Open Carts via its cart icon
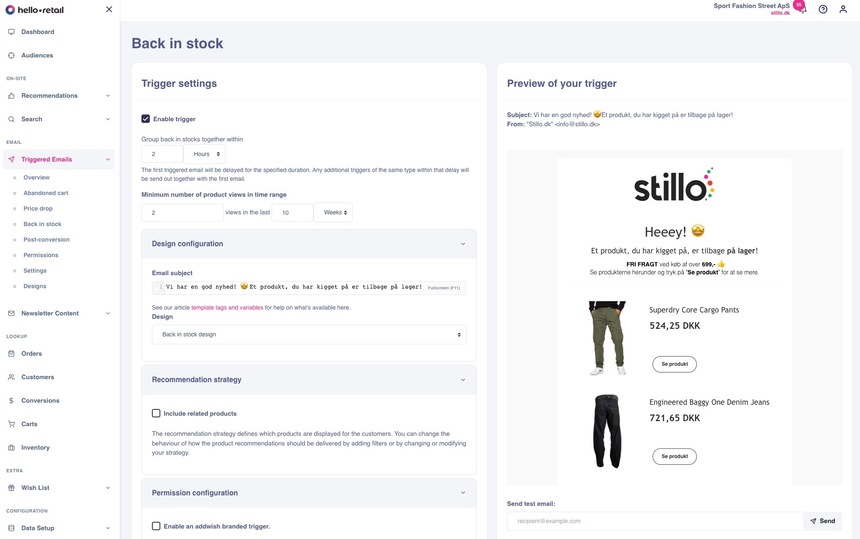Screen dimensions: 860x539 11,424
